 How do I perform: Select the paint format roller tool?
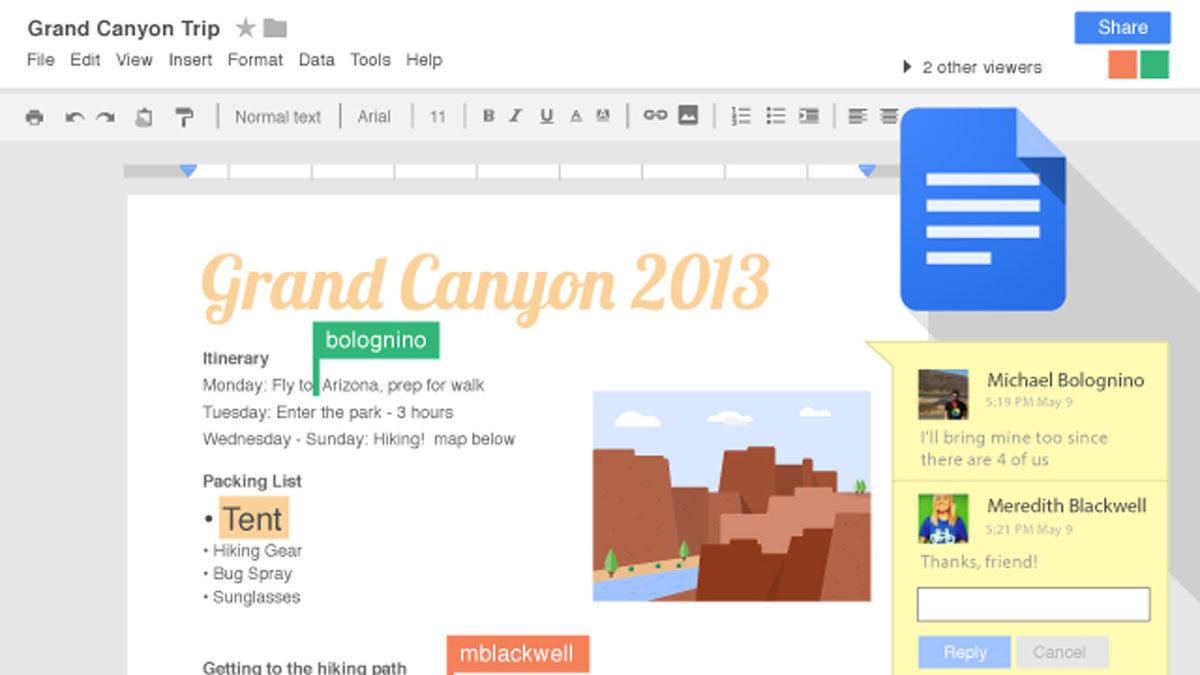click(184, 117)
